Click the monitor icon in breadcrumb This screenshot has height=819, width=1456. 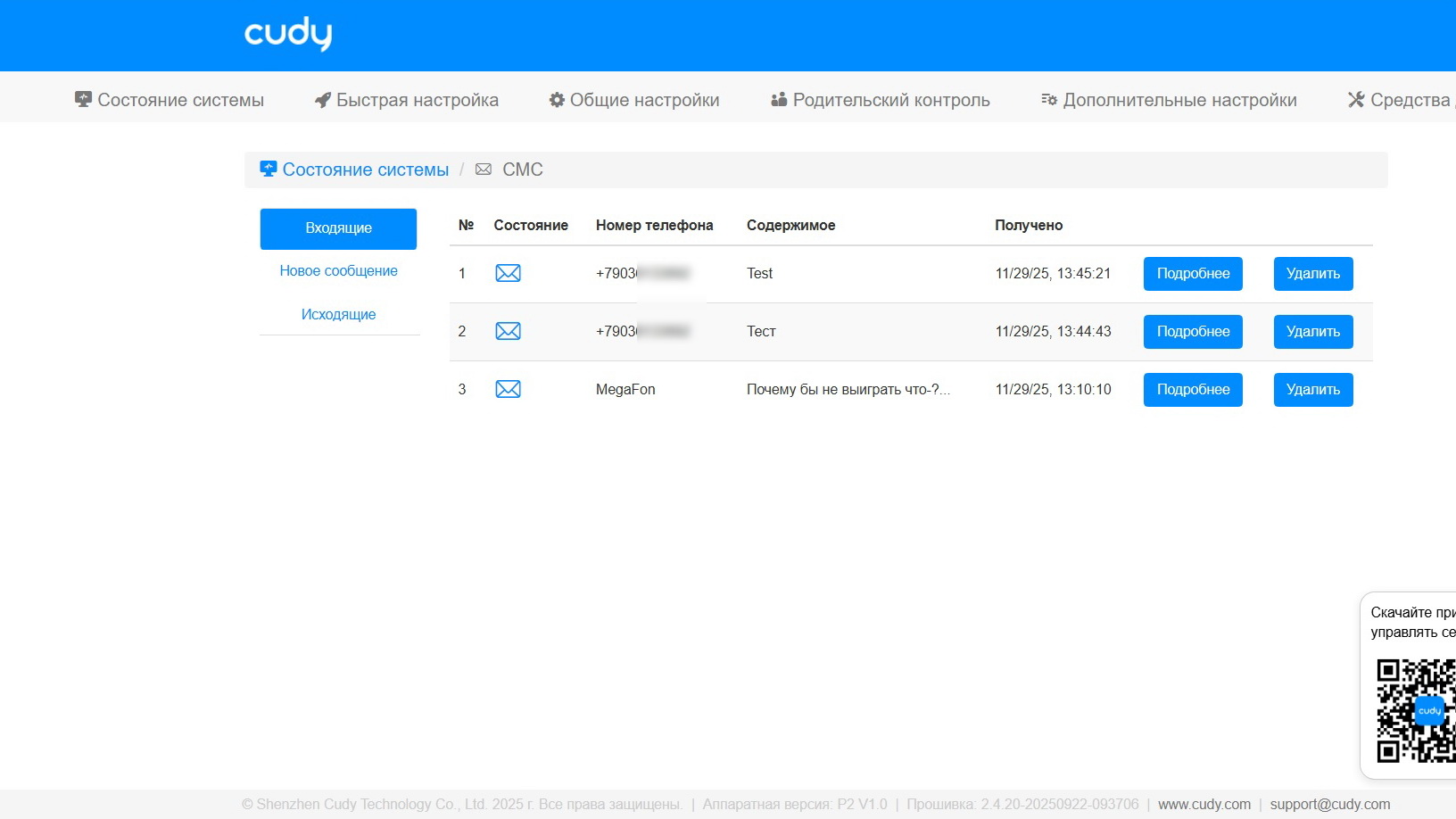(268, 169)
